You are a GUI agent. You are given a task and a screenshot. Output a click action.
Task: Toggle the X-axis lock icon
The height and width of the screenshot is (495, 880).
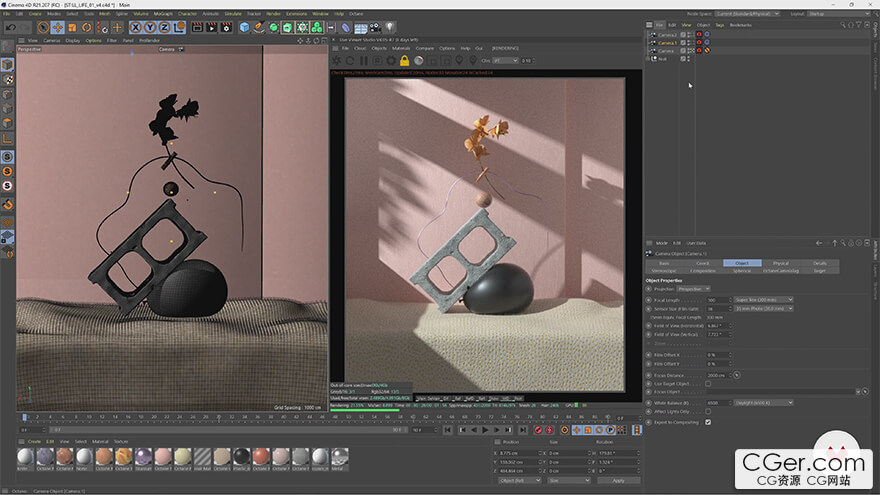tap(135, 27)
